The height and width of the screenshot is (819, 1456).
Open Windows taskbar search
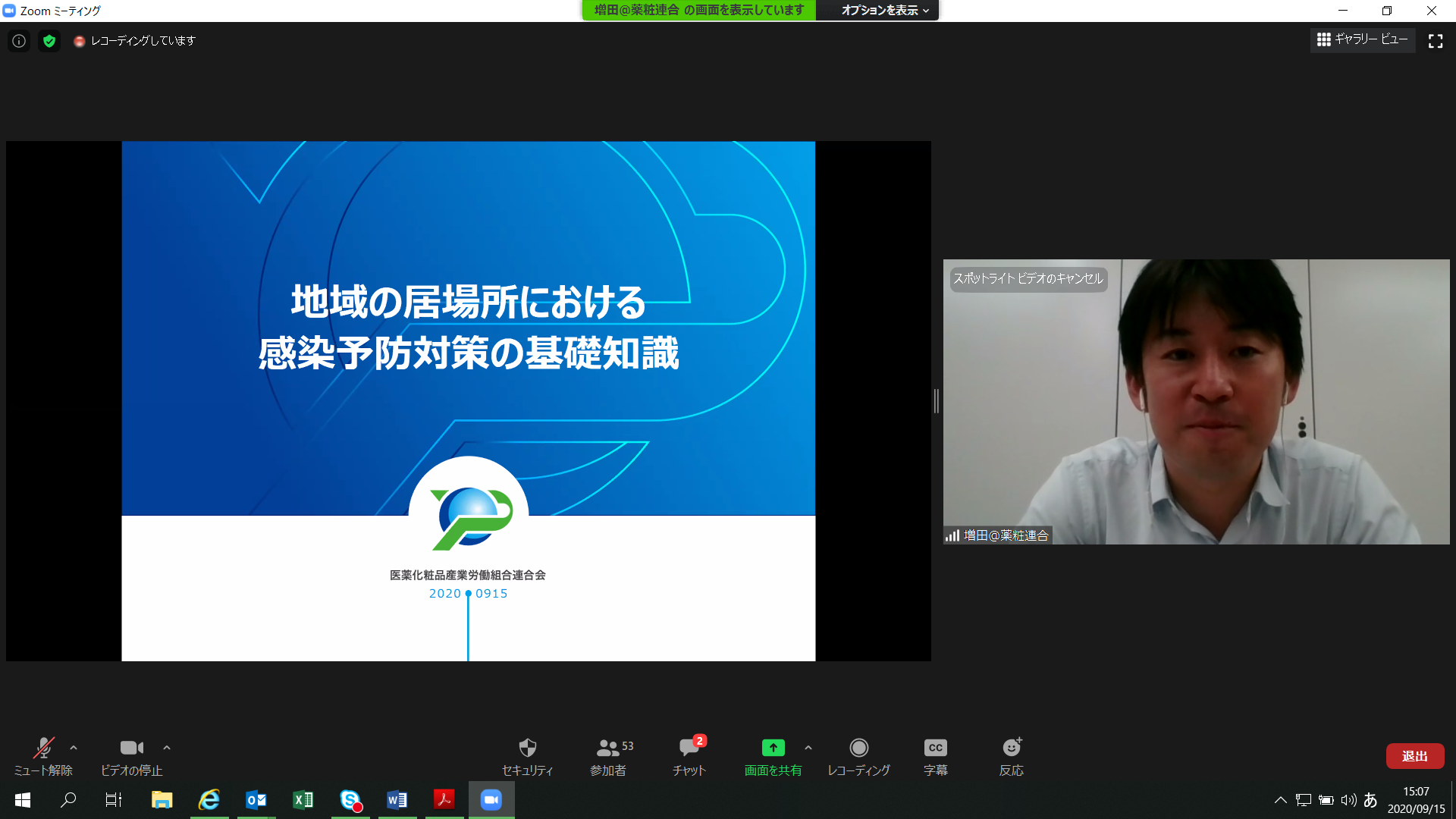pyautogui.click(x=68, y=800)
